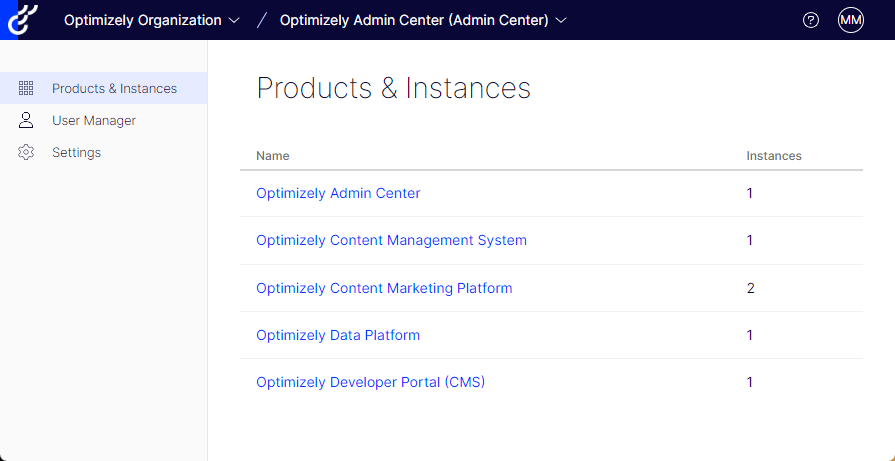This screenshot has width=895, height=461.
Task: Click the gear icon in the sidebar
Action: click(x=27, y=152)
